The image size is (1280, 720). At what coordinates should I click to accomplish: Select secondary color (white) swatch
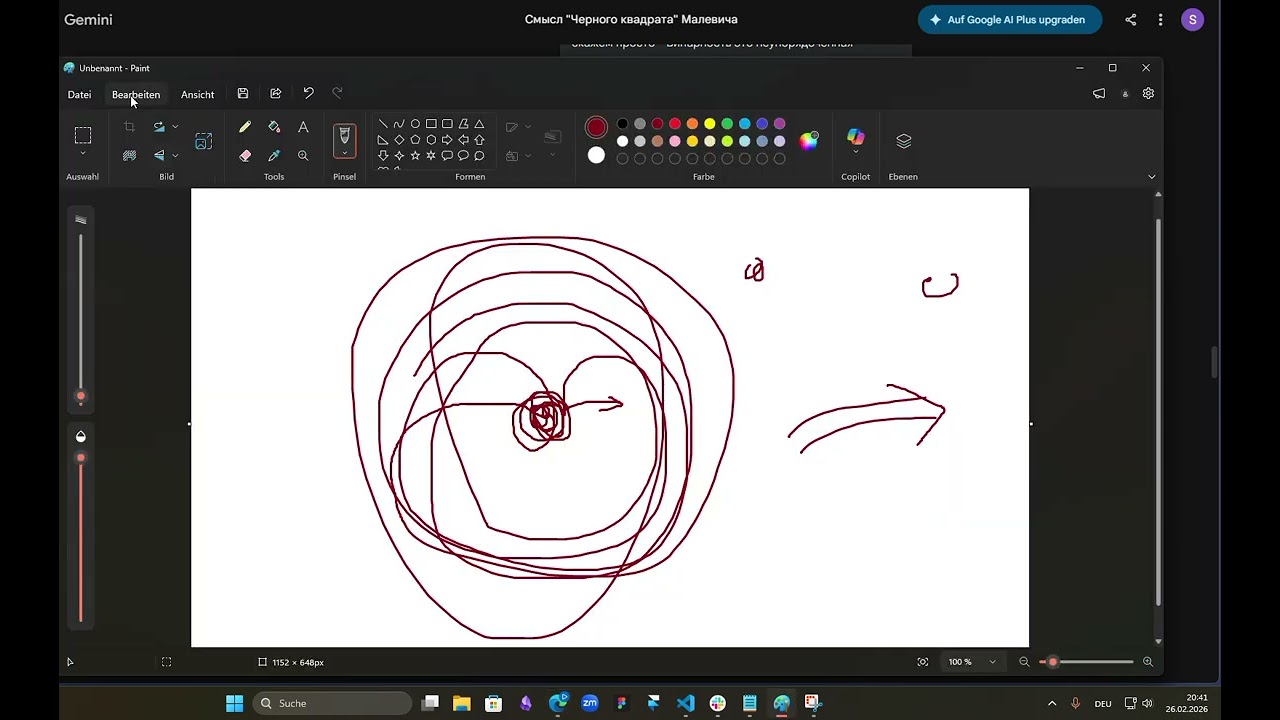[596, 155]
